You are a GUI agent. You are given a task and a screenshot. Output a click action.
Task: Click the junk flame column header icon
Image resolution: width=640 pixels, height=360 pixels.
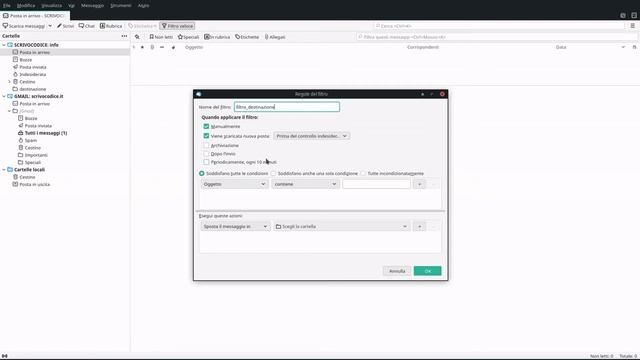click(x=173, y=47)
